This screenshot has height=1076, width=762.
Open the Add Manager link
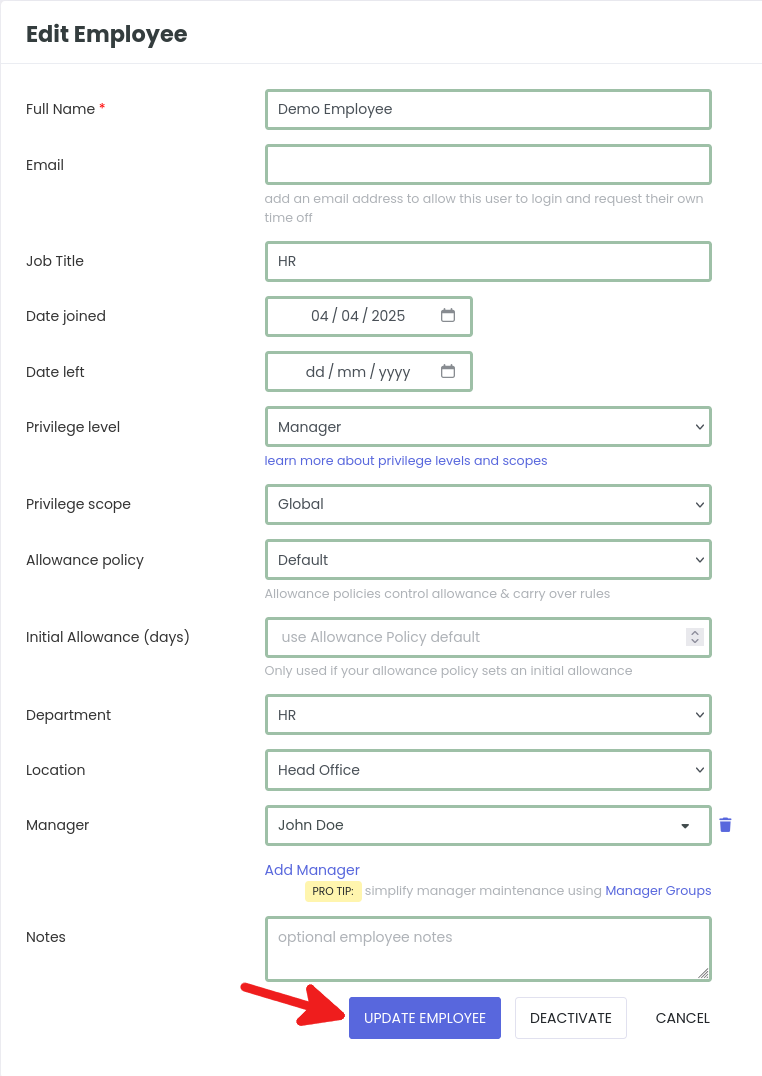click(x=312, y=870)
